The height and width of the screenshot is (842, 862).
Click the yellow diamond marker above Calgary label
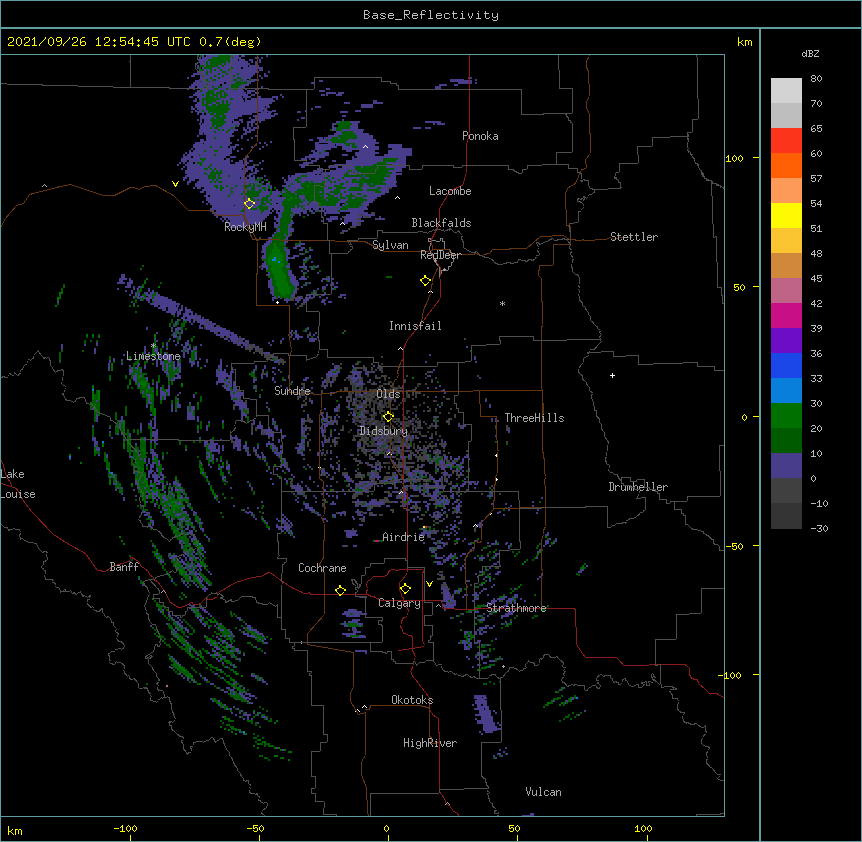click(x=405, y=589)
